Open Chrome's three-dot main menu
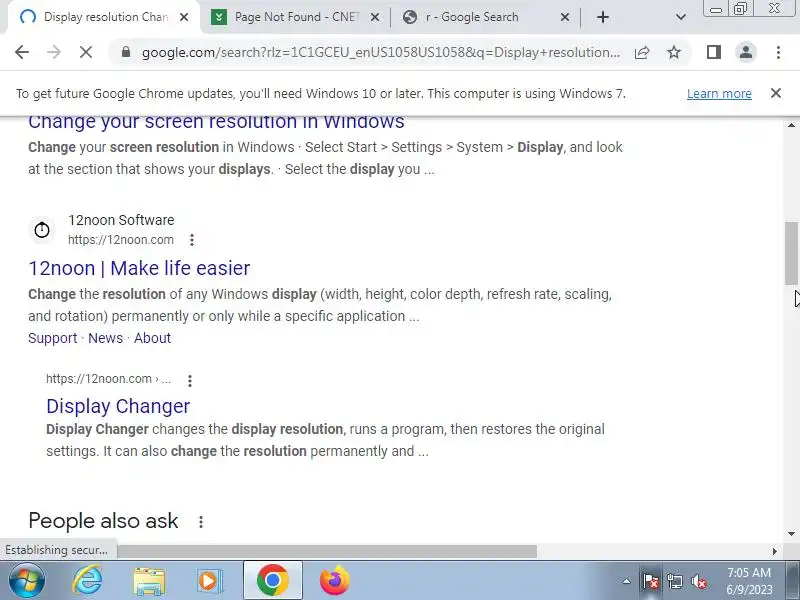This screenshot has height=600, width=800. [x=778, y=52]
